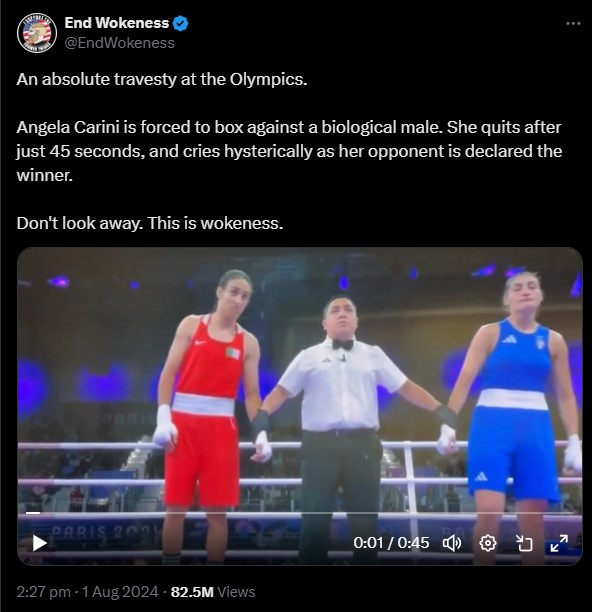Click the video progress bar
The image size is (592, 612).
300,512
